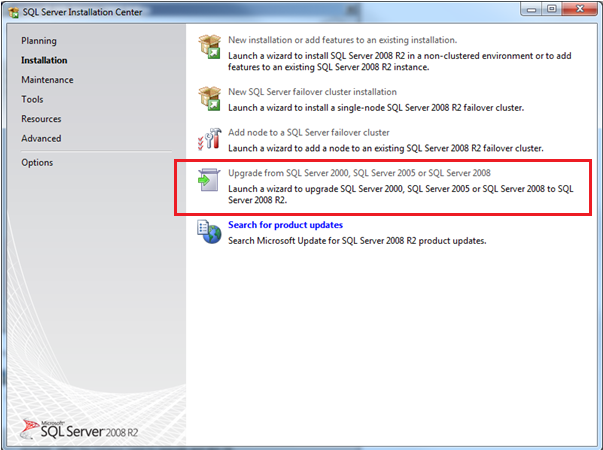
Task: Go to the Tools section
Action: [x=32, y=99]
